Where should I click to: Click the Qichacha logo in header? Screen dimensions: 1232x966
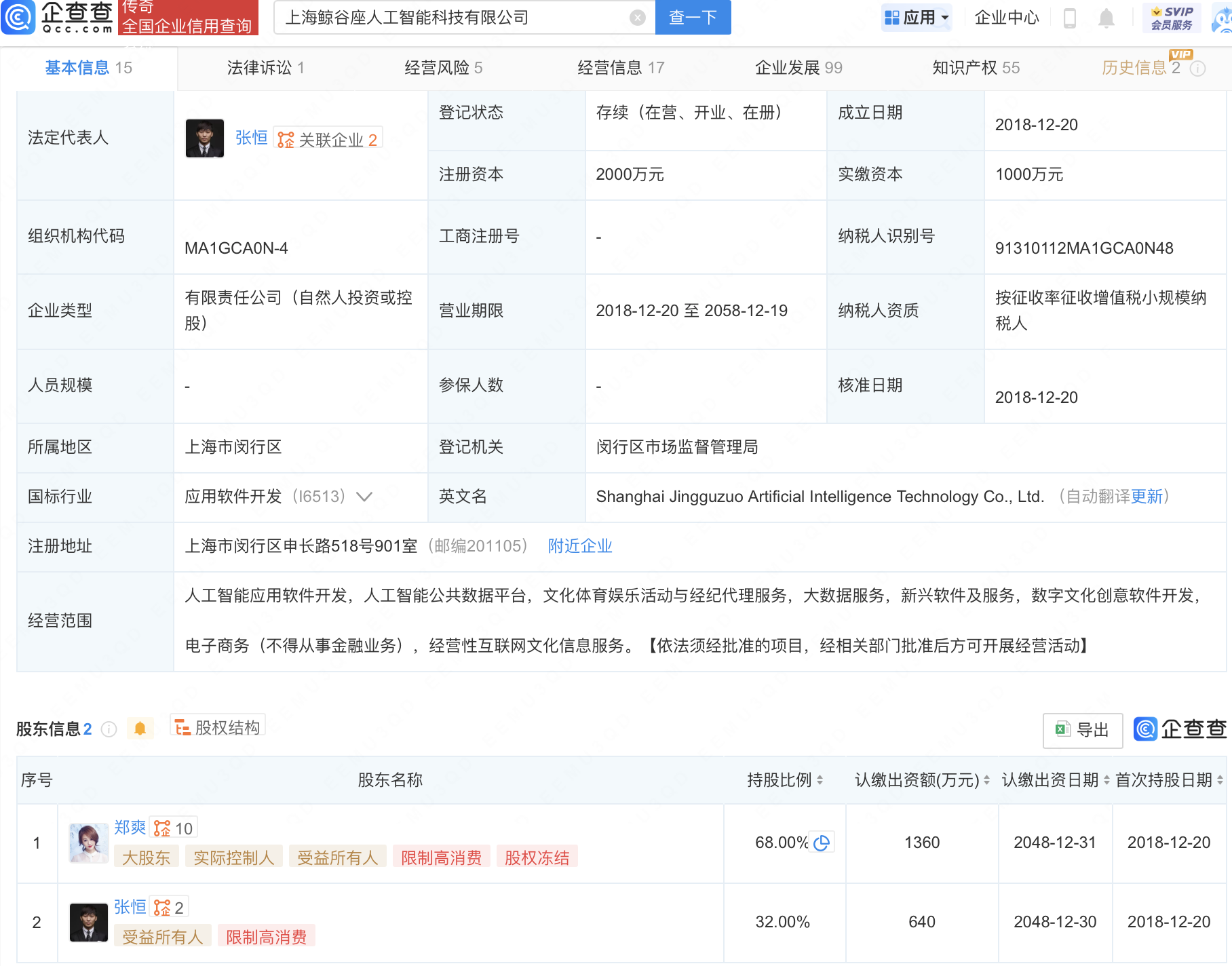tap(58, 17)
